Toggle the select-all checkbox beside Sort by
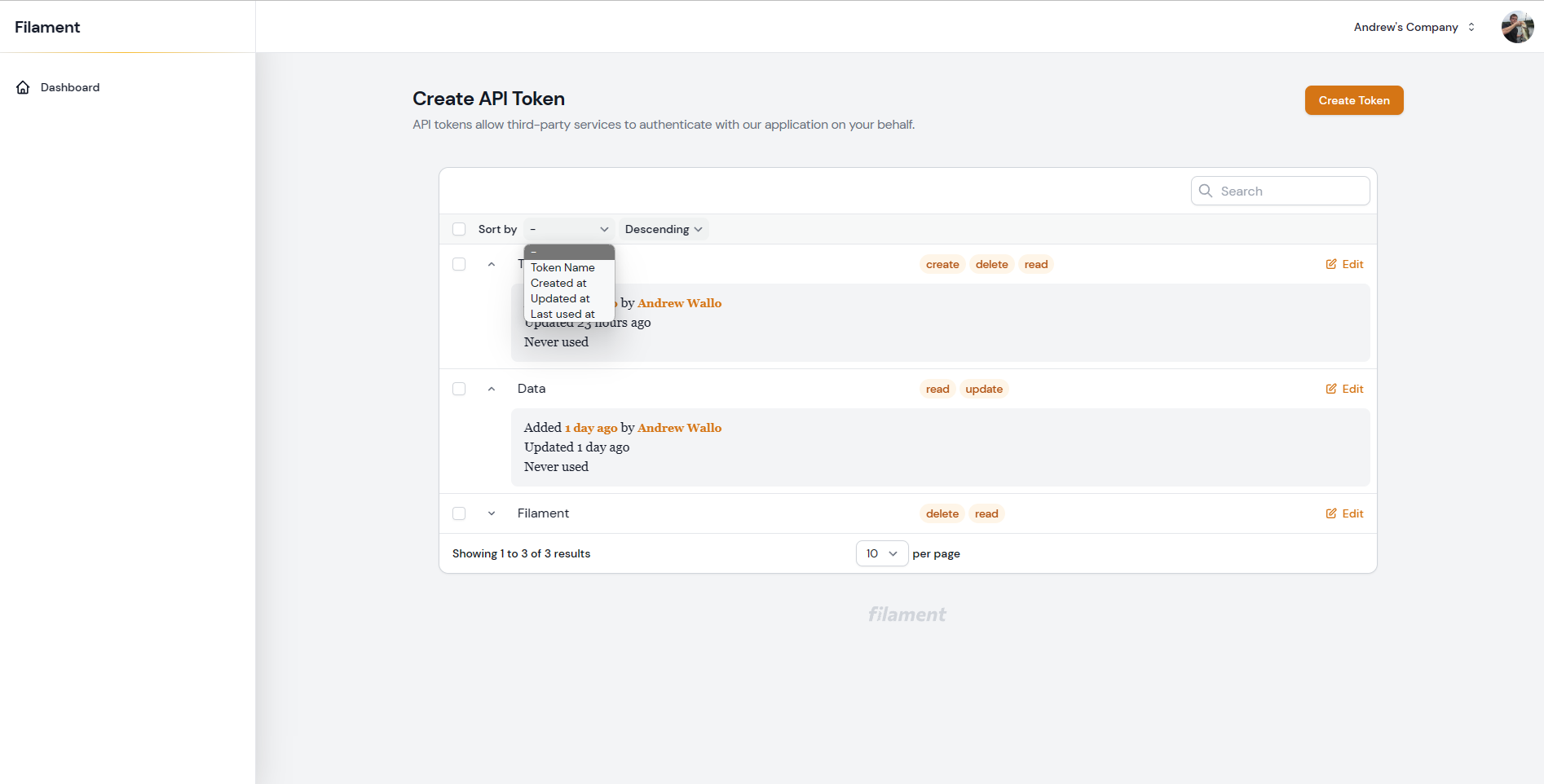1544x784 pixels. [459, 229]
